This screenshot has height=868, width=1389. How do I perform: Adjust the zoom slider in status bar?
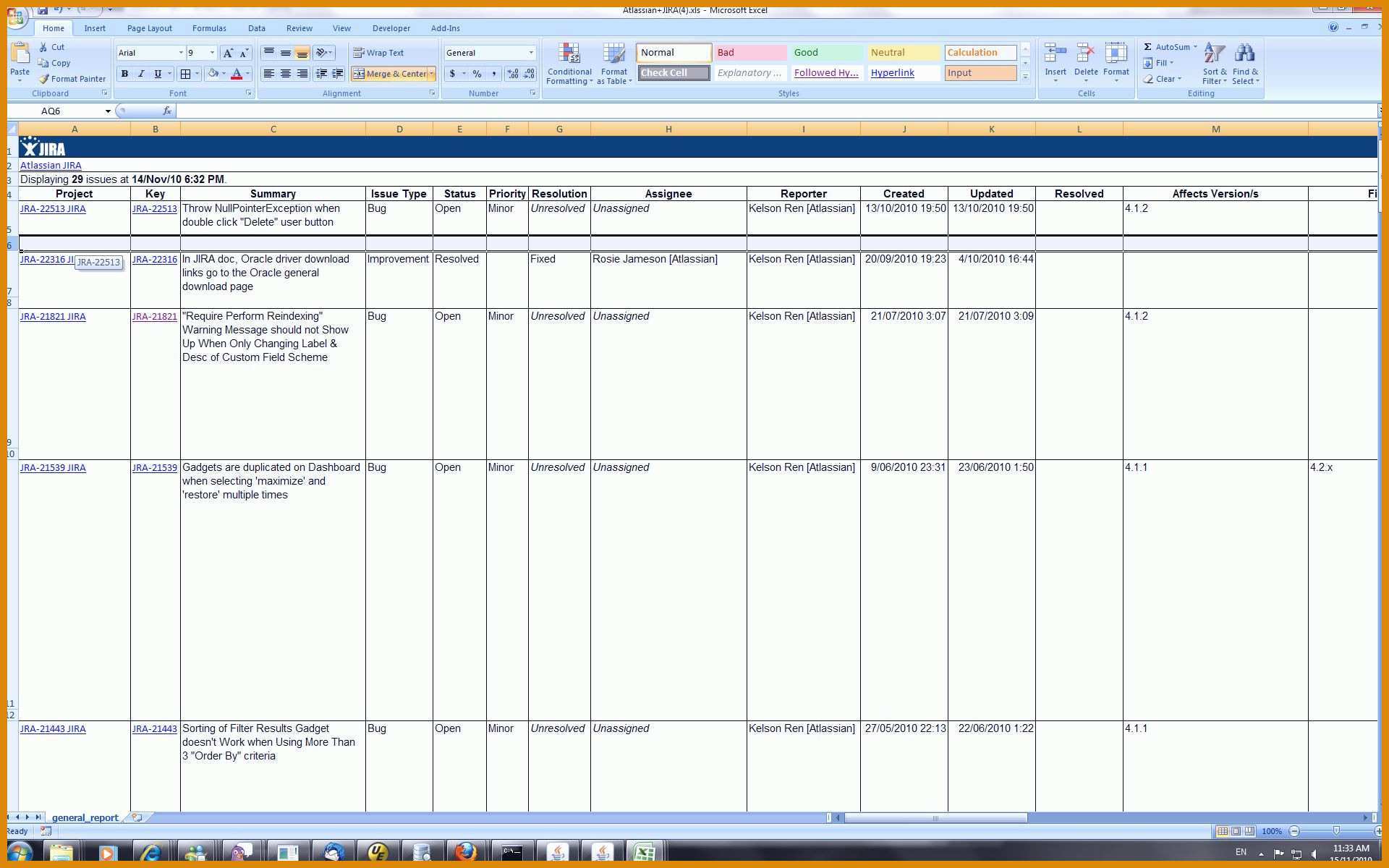coord(1336,831)
